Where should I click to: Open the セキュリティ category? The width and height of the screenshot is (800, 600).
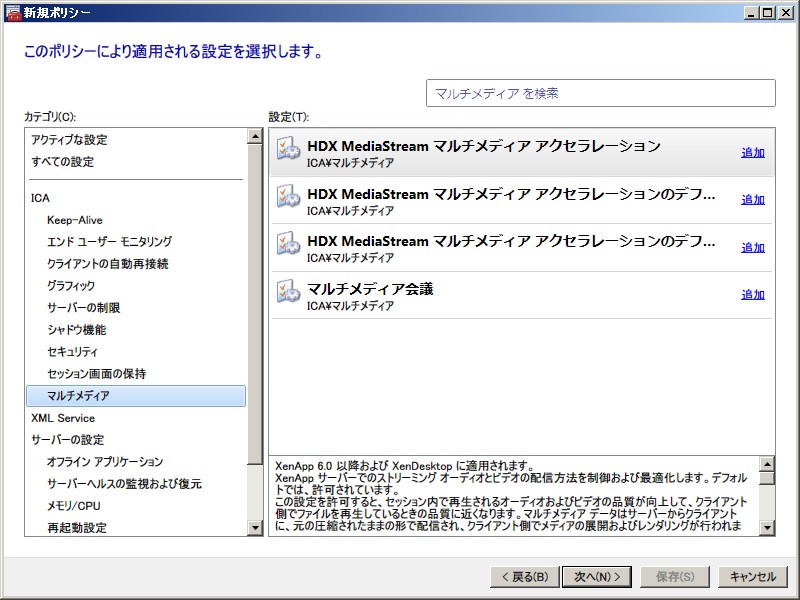tap(72, 352)
